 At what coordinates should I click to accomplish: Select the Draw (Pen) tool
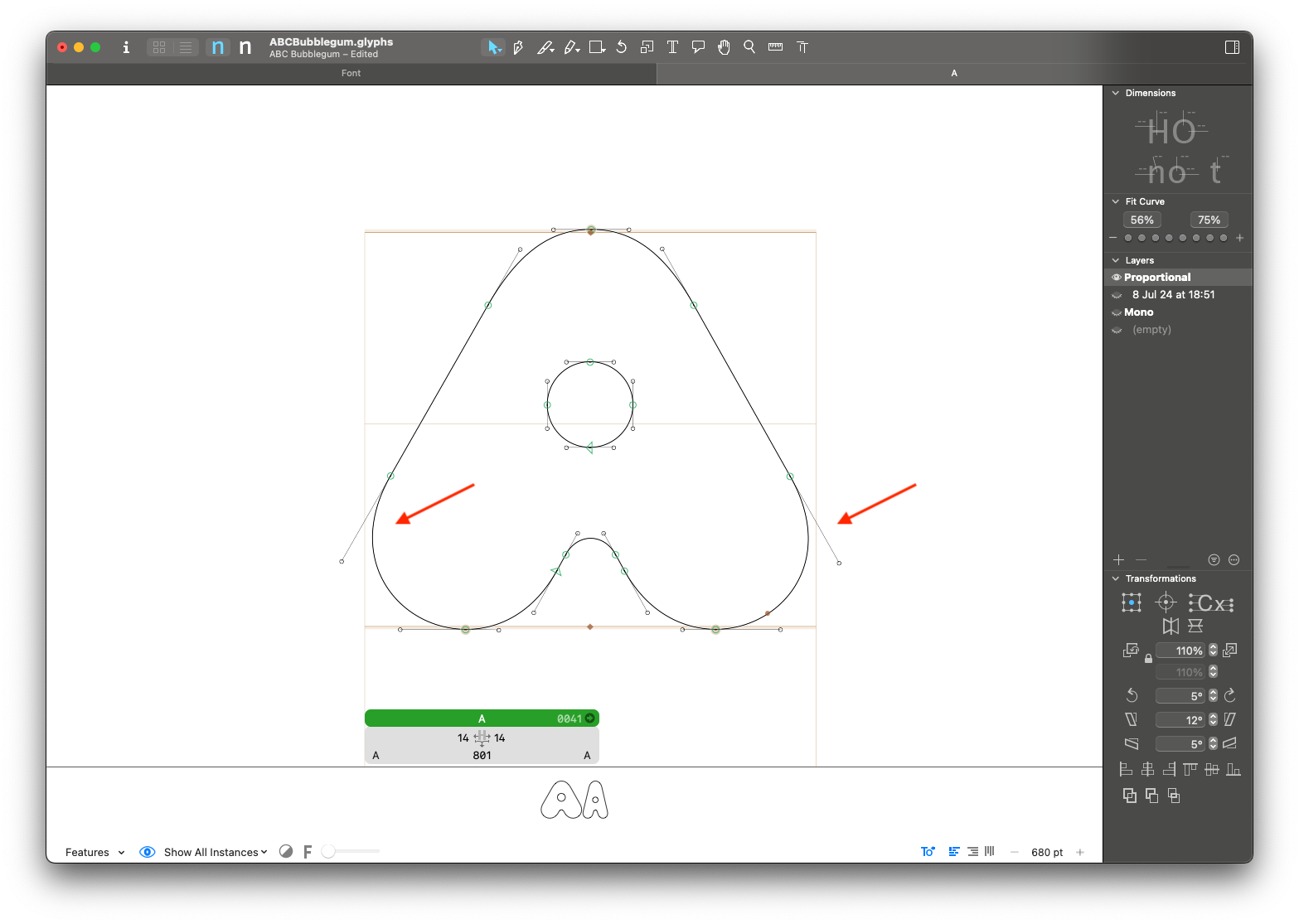tap(518, 47)
